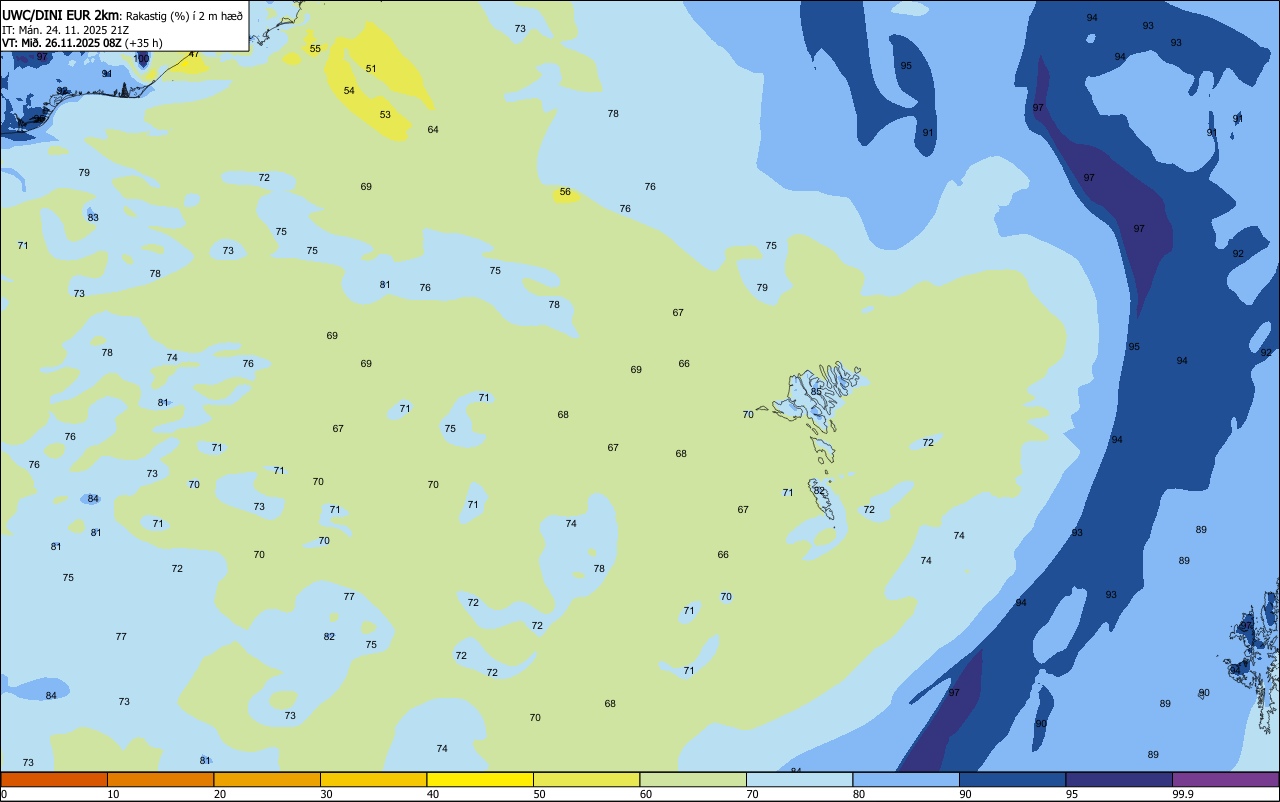The height and width of the screenshot is (802, 1280).
Task: Click the map value 64
Action: click(433, 130)
